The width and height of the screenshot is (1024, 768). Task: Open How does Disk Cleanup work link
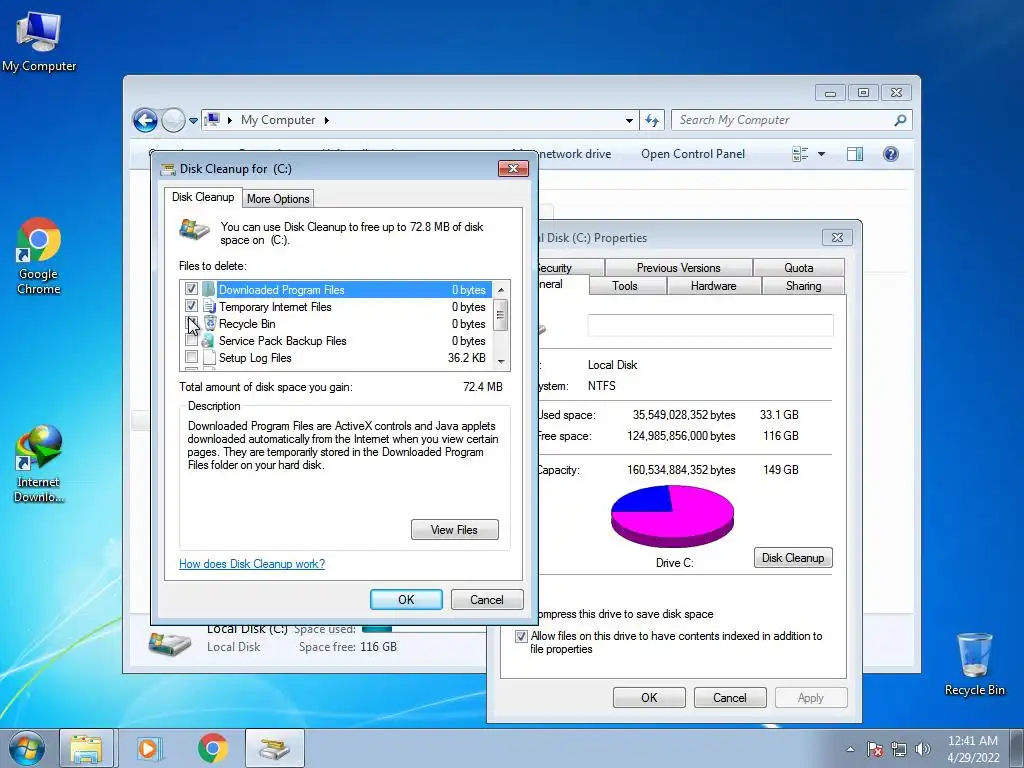[x=252, y=564]
